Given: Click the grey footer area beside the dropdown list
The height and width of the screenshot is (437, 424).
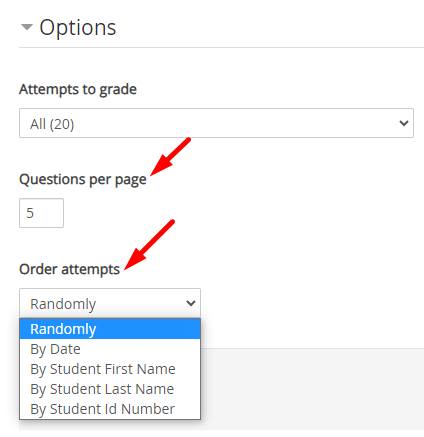Looking at the screenshot, I should pyautogui.click(x=312, y=389).
